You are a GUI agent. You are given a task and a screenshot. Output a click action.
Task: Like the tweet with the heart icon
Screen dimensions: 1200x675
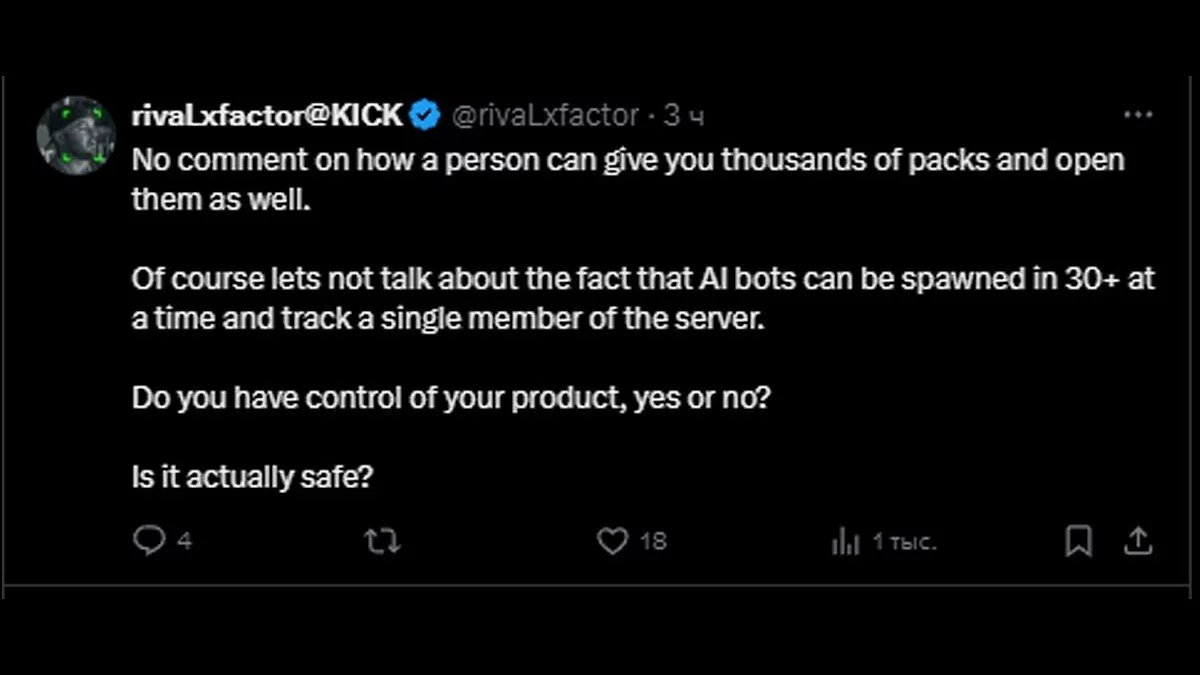[x=611, y=541]
